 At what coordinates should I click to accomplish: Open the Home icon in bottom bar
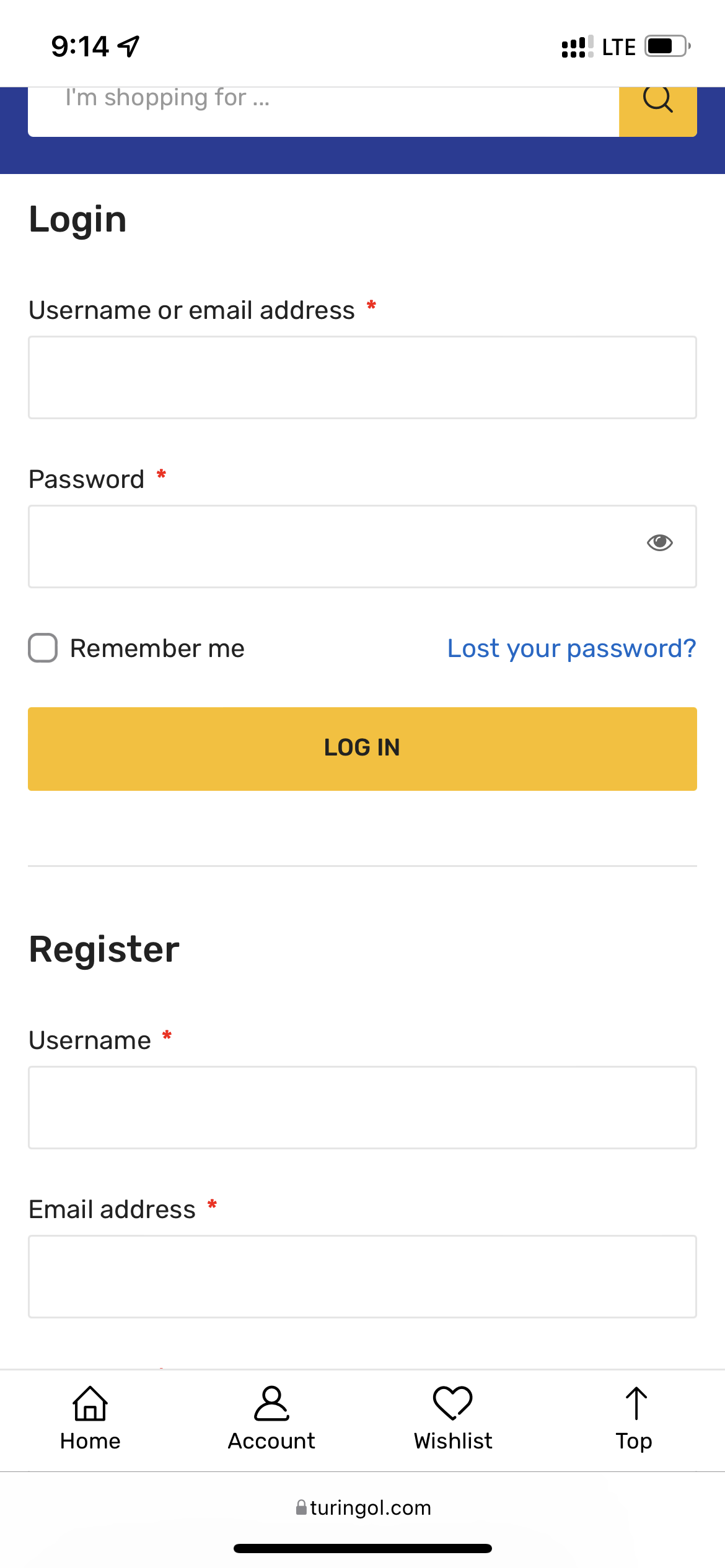point(90,1403)
